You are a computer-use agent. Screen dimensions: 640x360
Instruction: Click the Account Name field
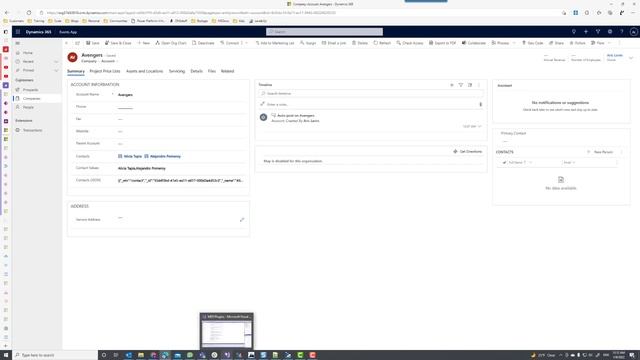click(x=182, y=95)
